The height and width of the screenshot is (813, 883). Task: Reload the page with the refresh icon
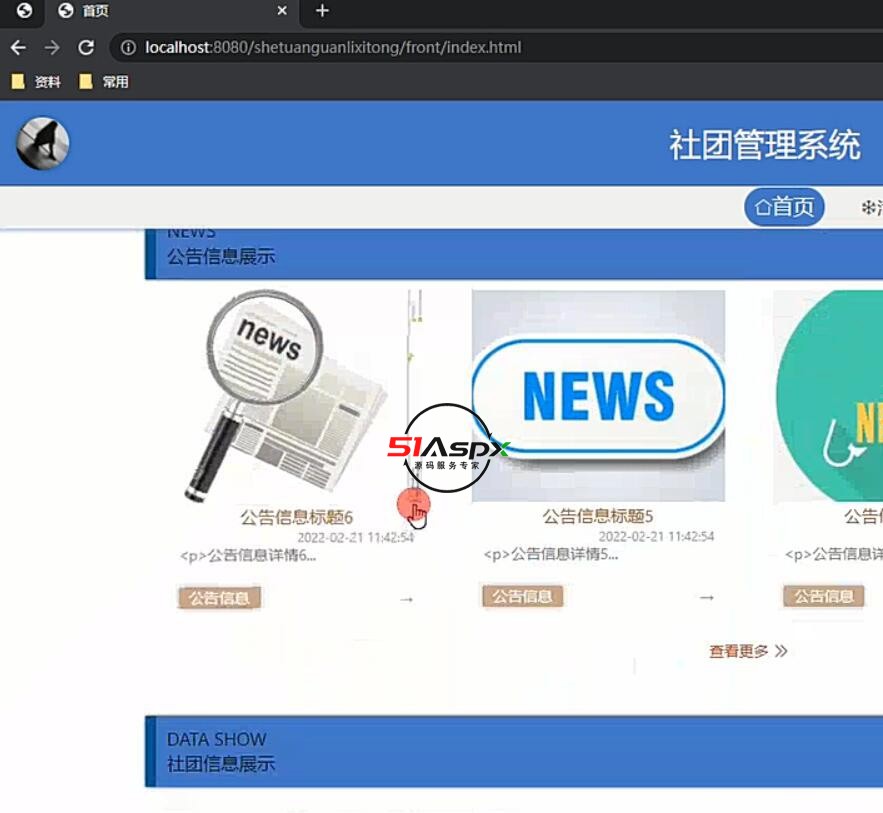pos(86,48)
